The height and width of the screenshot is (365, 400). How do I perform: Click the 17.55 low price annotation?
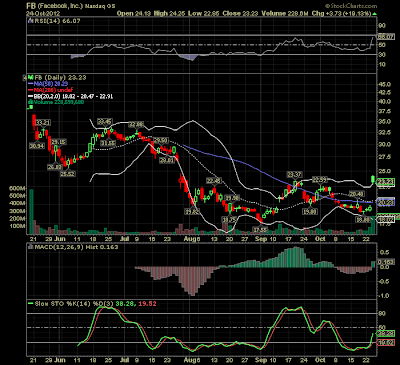point(260,230)
